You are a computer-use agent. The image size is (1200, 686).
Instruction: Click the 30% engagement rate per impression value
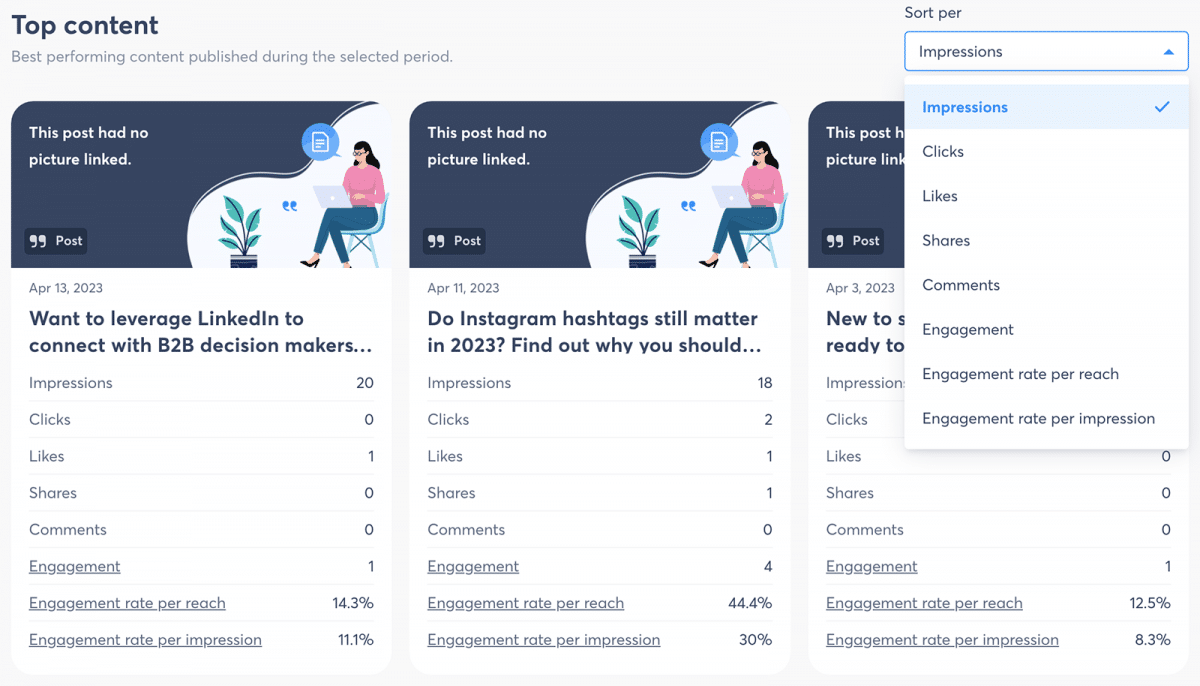click(755, 640)
